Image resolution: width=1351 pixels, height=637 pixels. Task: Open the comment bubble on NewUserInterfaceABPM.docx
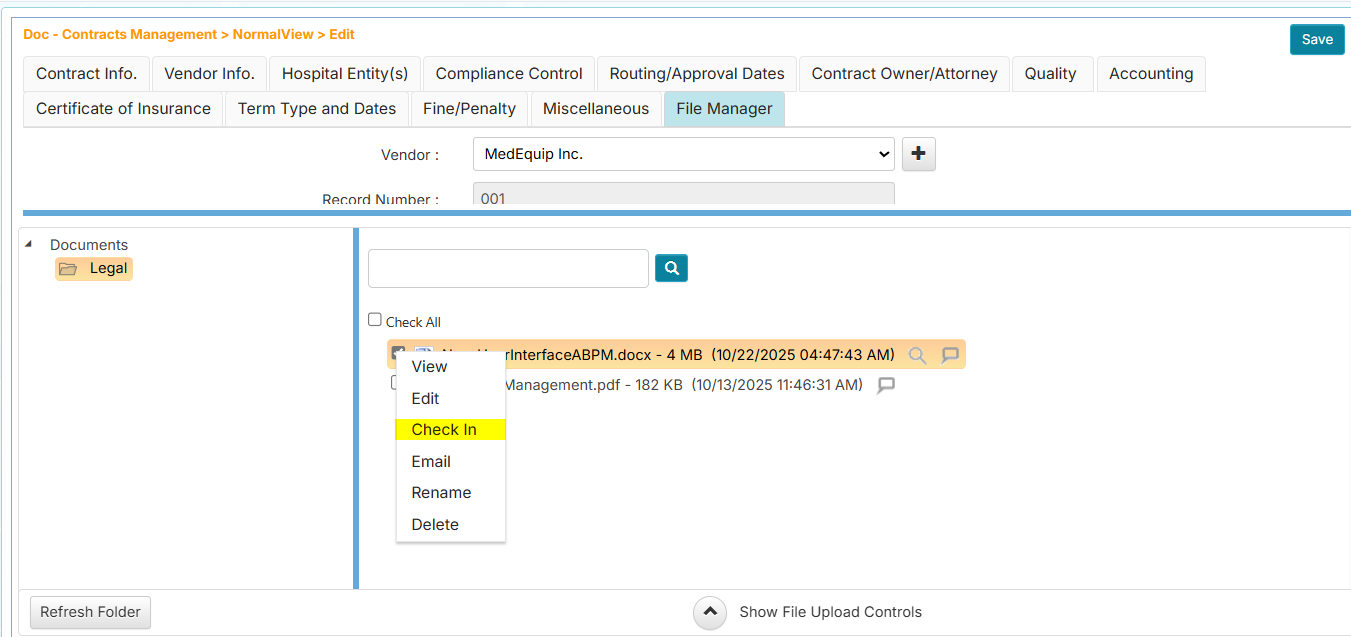[x=950, y=354]
